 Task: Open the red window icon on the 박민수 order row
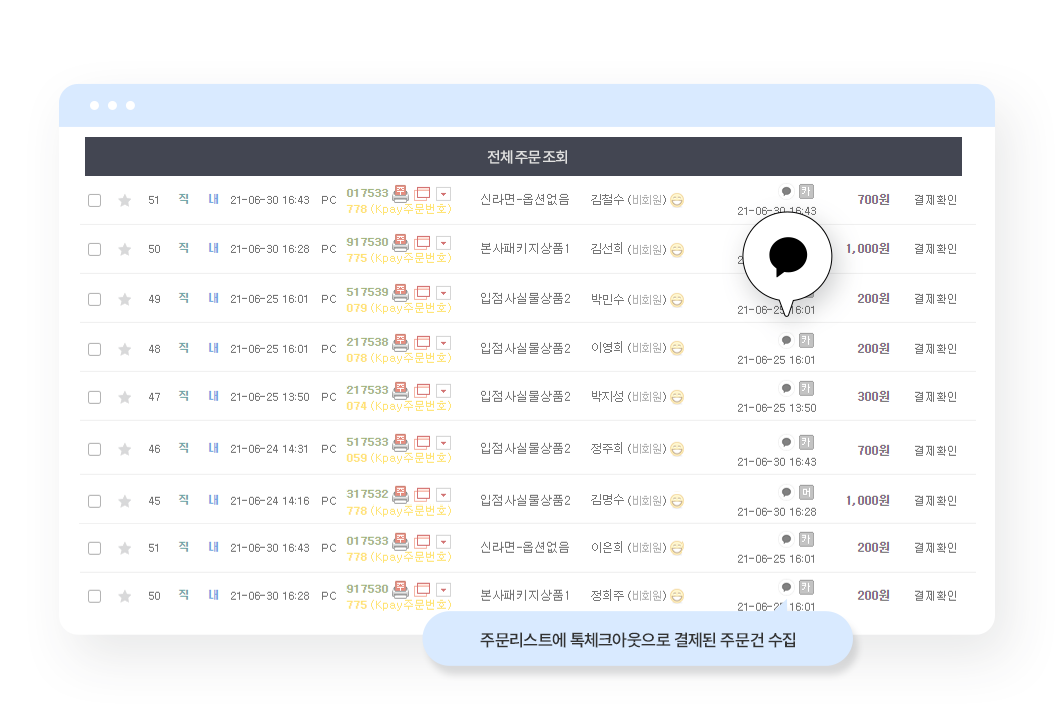coord(423,292)
